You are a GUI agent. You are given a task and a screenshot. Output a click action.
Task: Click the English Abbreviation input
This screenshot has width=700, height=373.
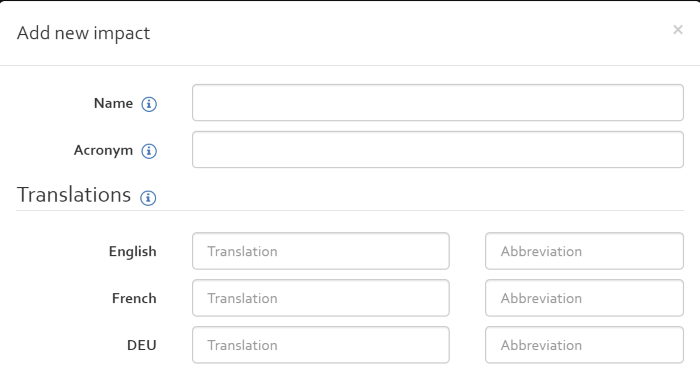pyautogui.click(x=584, y=251)
